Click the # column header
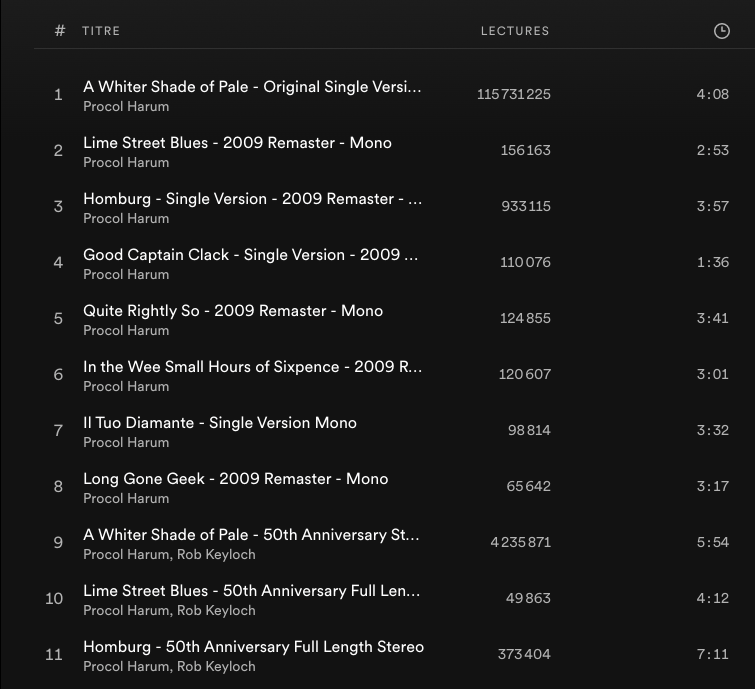The image size is (755, 689). pos(60,31)
